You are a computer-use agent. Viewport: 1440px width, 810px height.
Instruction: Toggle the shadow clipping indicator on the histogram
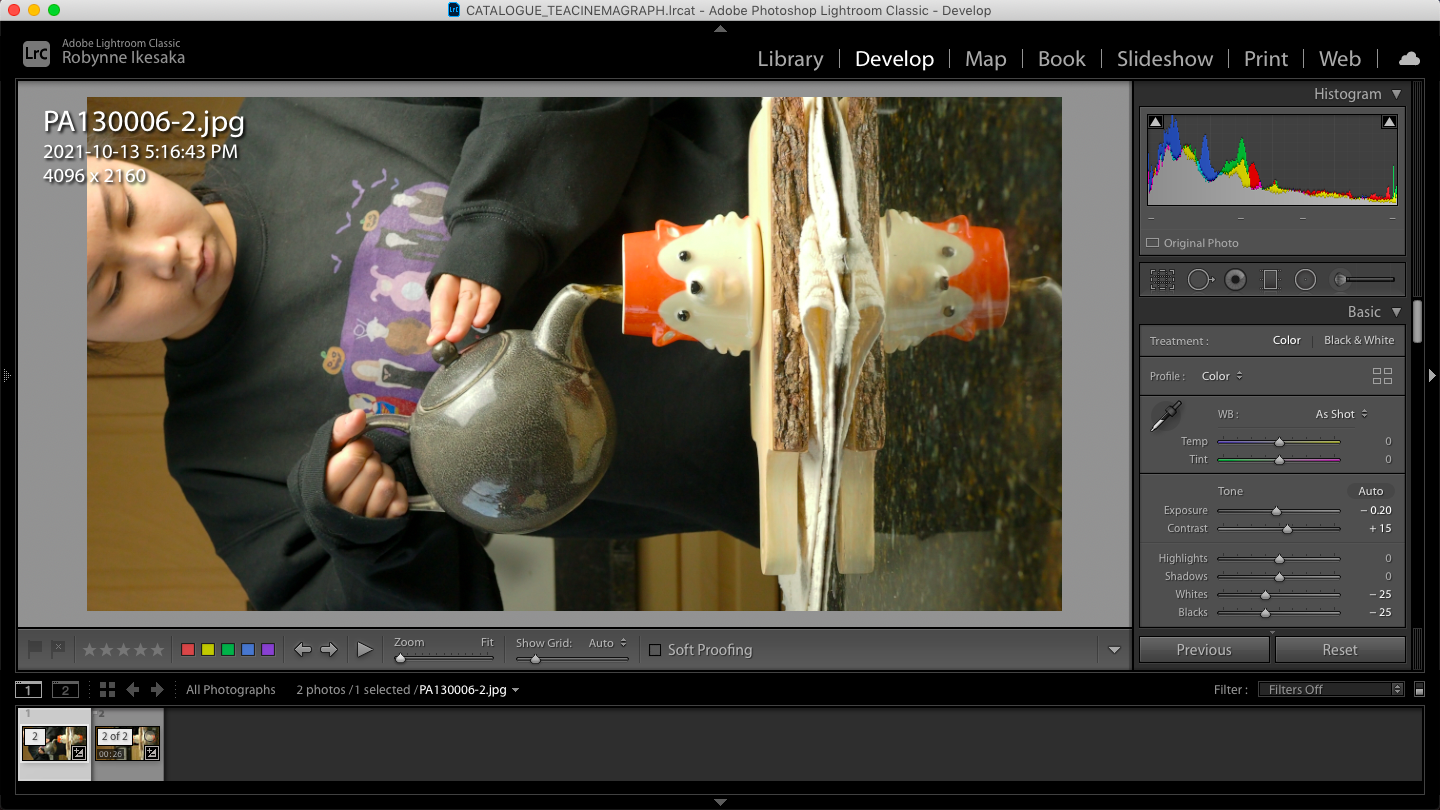tap(1155, 120)
